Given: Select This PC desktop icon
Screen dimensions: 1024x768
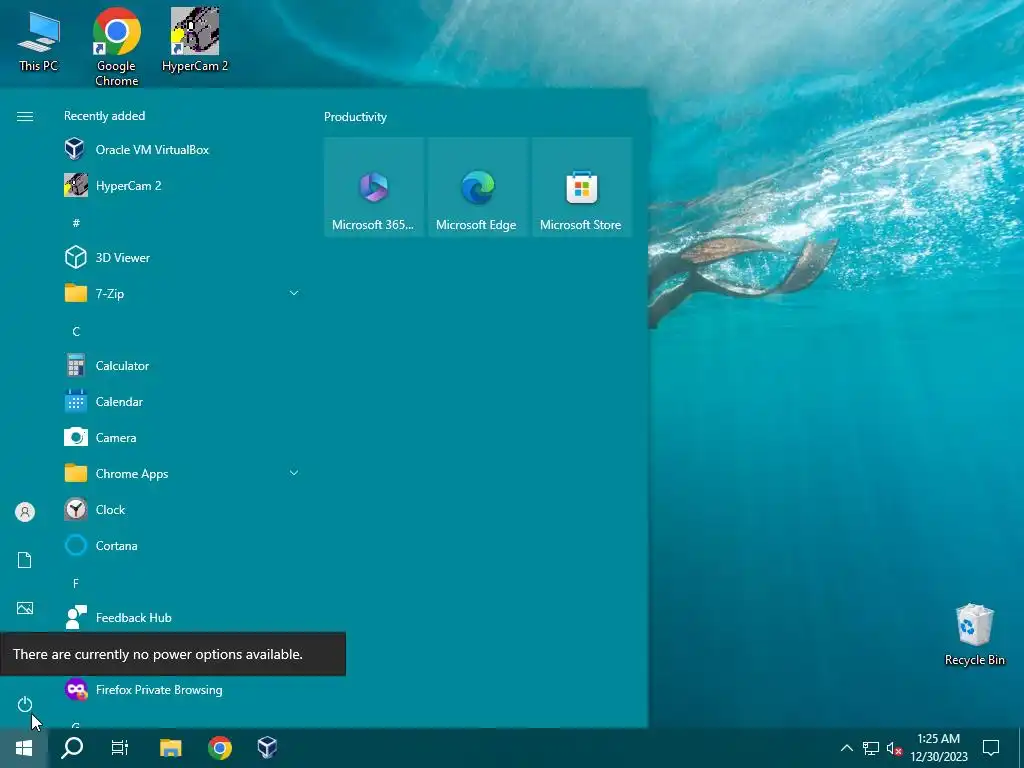Looking at the screenshot, I should pos(39,41).
